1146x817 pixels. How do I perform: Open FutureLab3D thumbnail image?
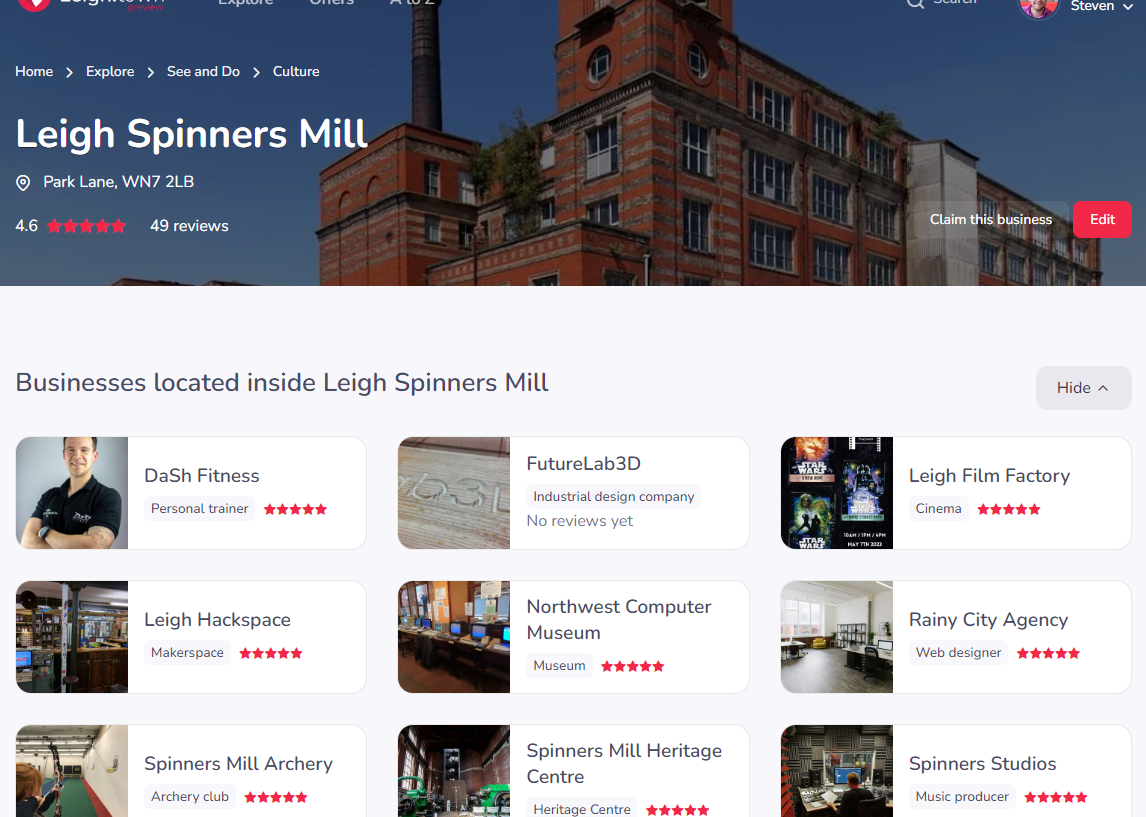point(454,493)
